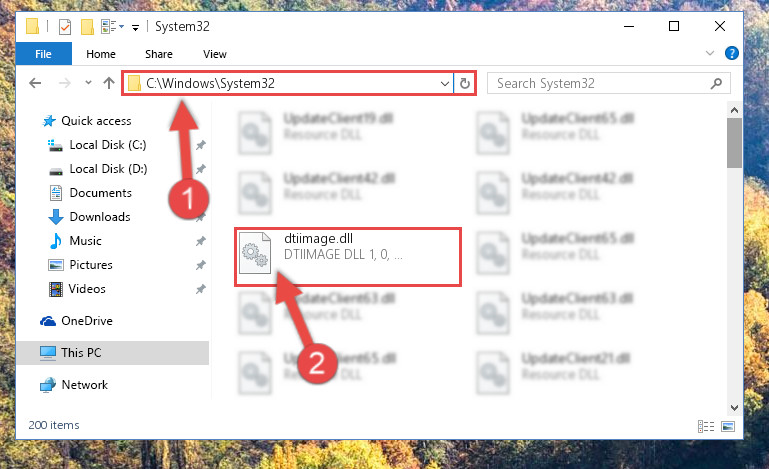Viewport: 769px width, 469px height.
Task: Refresh the System32 folder view
Action: 464,83
